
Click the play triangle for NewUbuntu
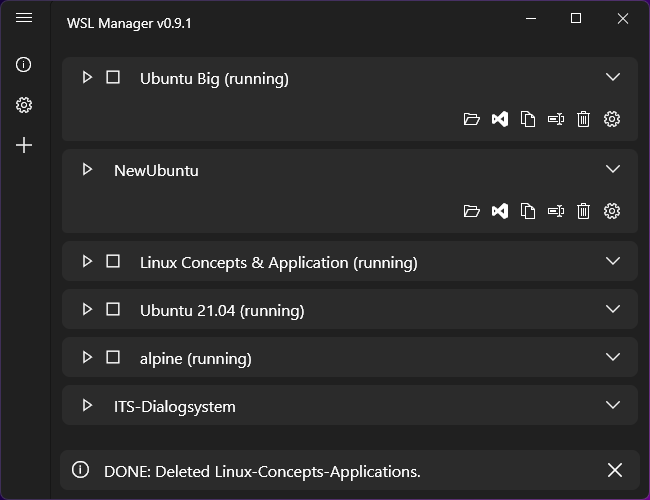coord(87,169)
